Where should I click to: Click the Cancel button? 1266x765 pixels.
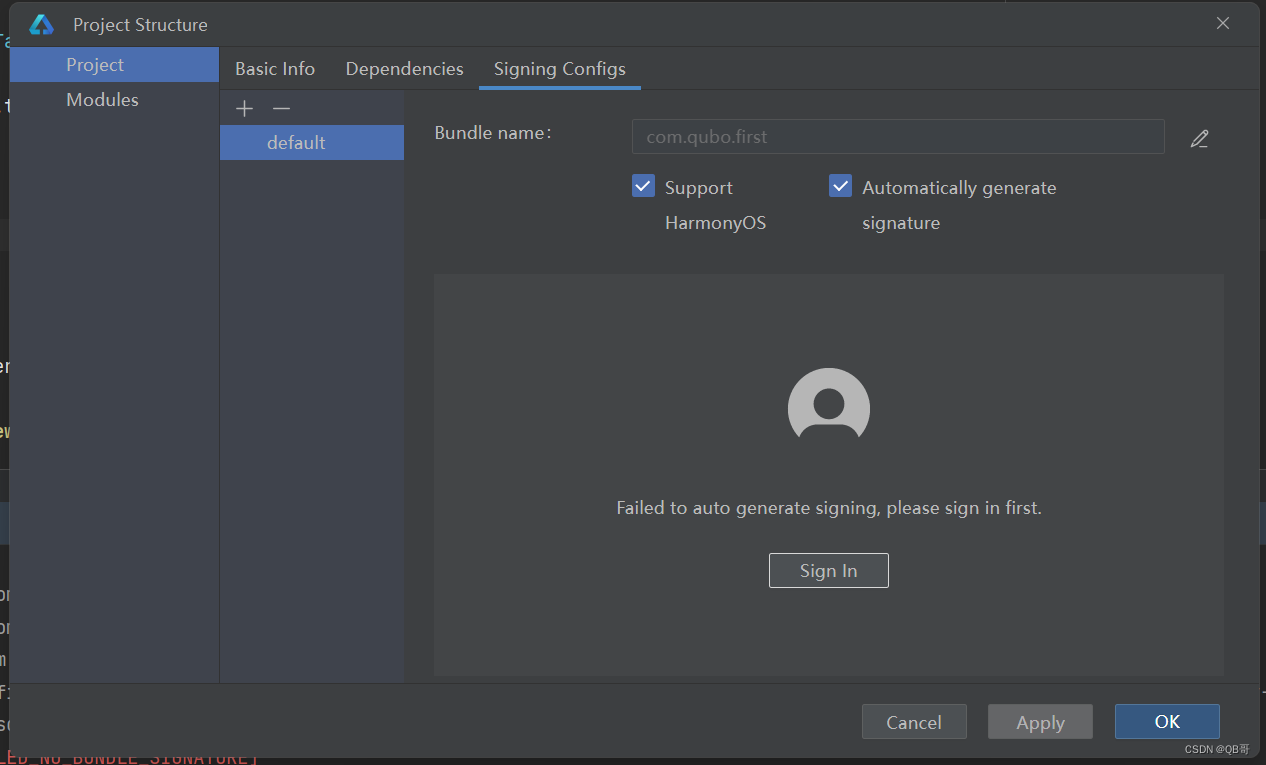coord(913,721)
